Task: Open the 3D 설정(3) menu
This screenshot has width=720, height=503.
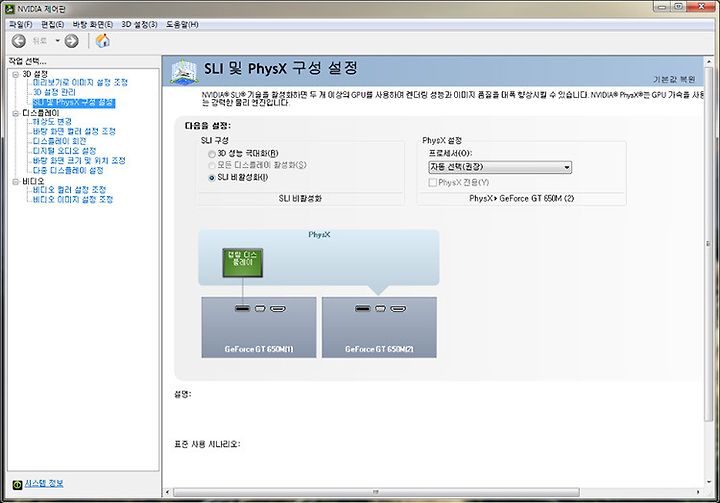Action: coord(139,24)
